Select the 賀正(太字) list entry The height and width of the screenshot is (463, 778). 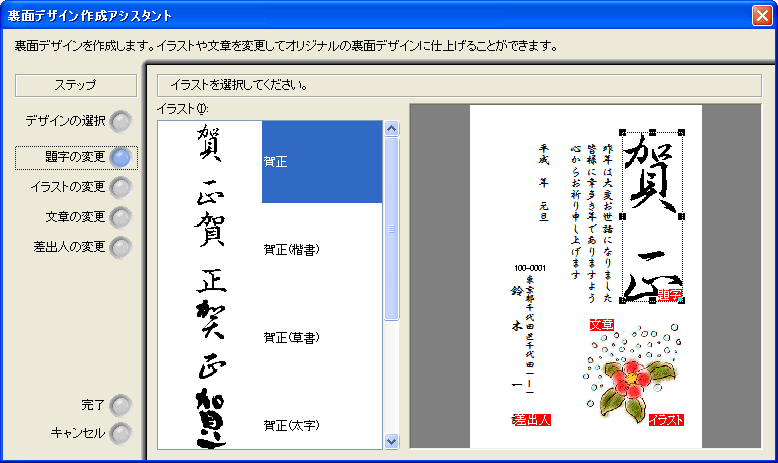coord(291,425)
